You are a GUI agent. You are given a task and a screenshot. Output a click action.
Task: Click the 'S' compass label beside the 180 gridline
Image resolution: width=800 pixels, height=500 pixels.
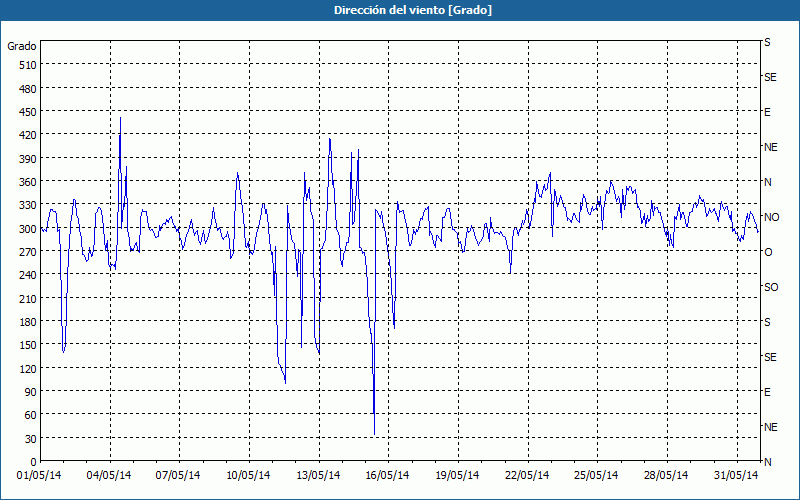click(x=767, y=322)
